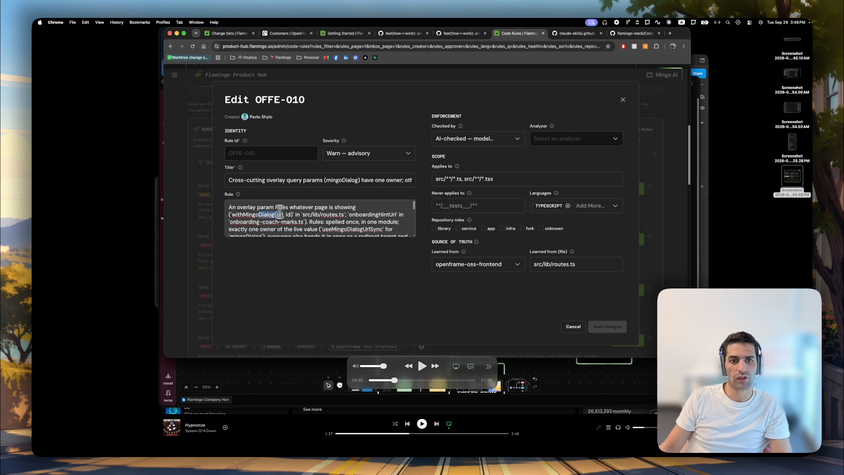
Task: Click the Never applies to field
Action: [x=478, y=206]
